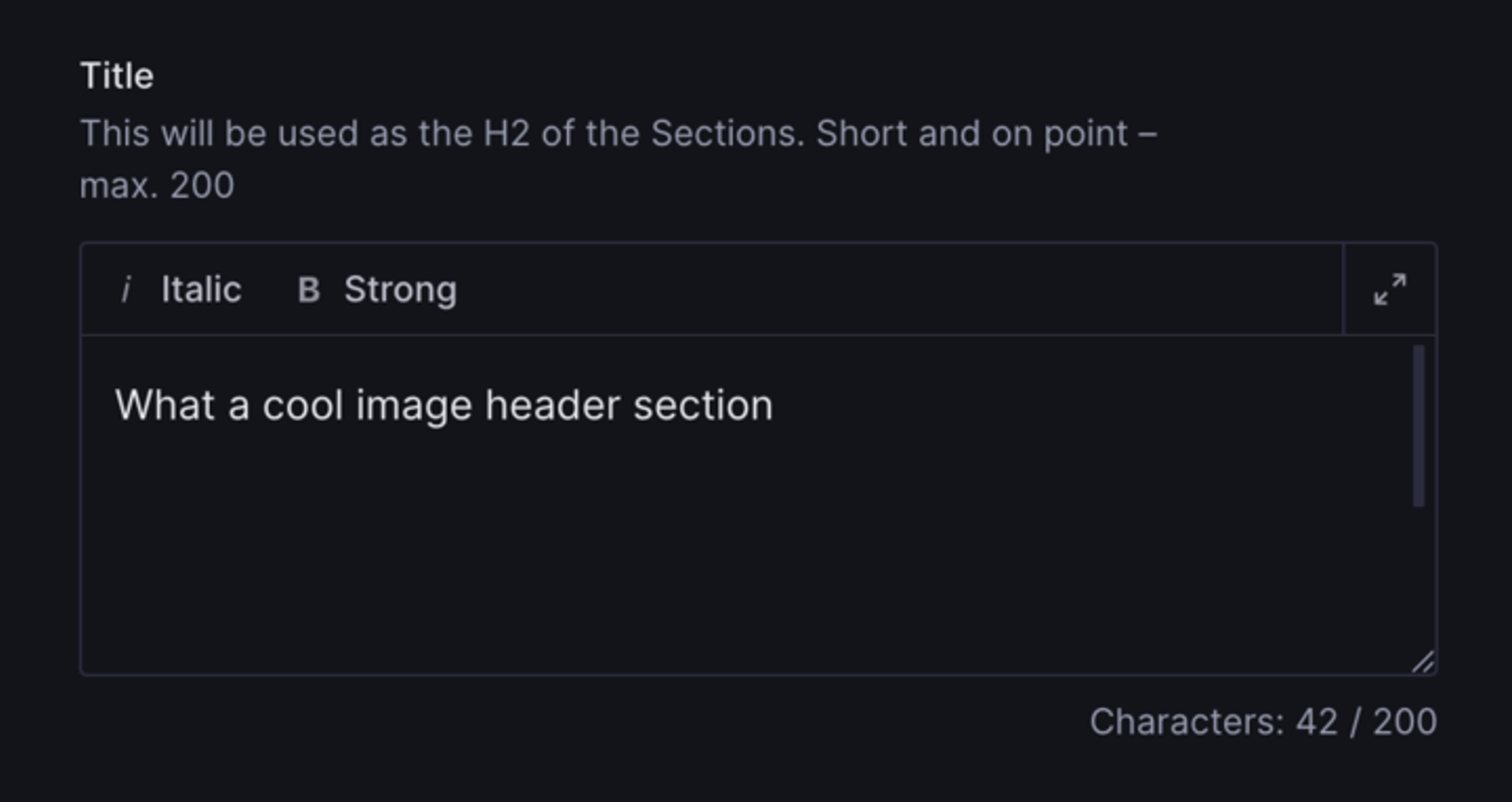Click the "max. 200" hint text

pos(157,186)
